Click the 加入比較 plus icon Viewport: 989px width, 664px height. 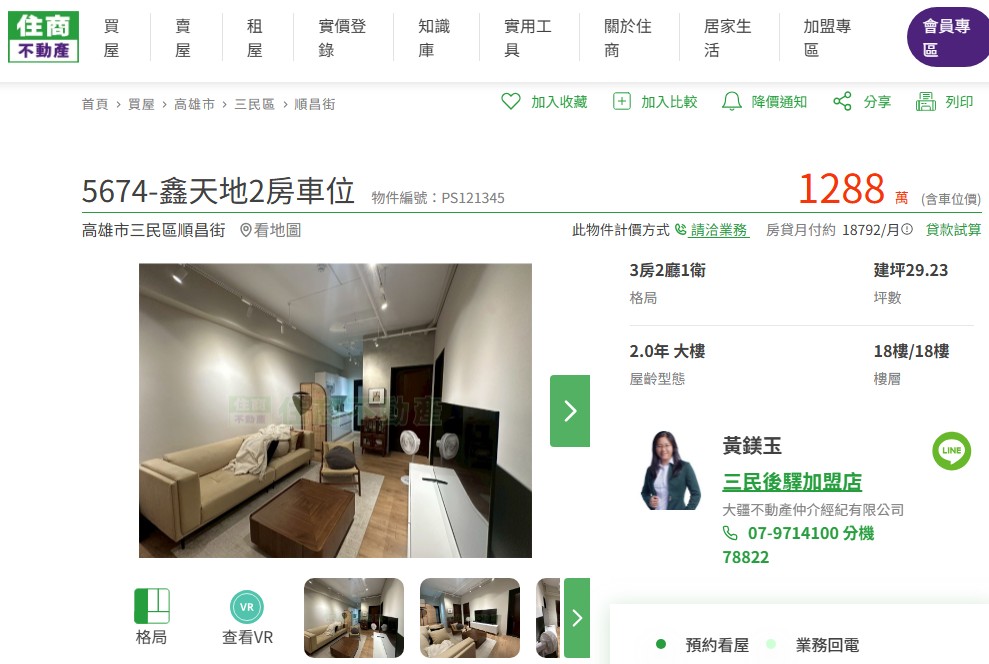(622, 102)
